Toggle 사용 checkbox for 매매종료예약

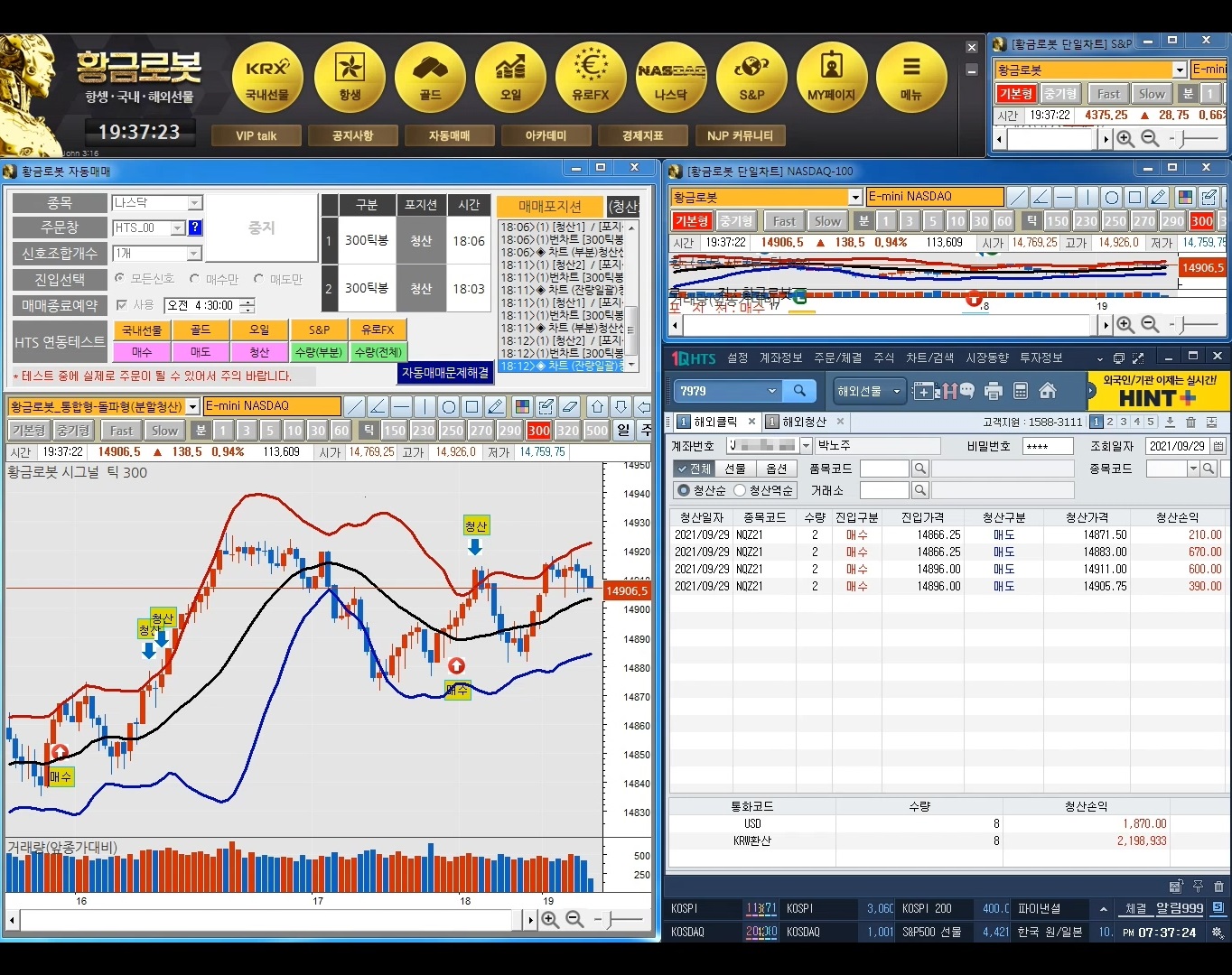[x=122, y=305]
